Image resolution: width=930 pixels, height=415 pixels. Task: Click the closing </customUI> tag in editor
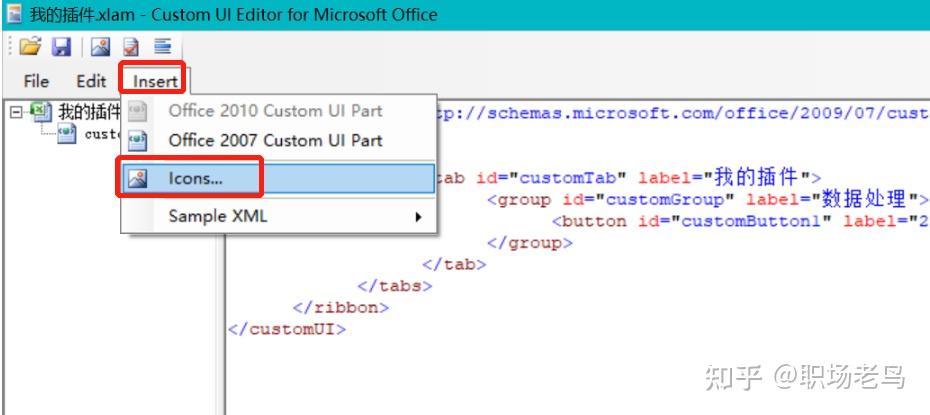pos(287,329)
